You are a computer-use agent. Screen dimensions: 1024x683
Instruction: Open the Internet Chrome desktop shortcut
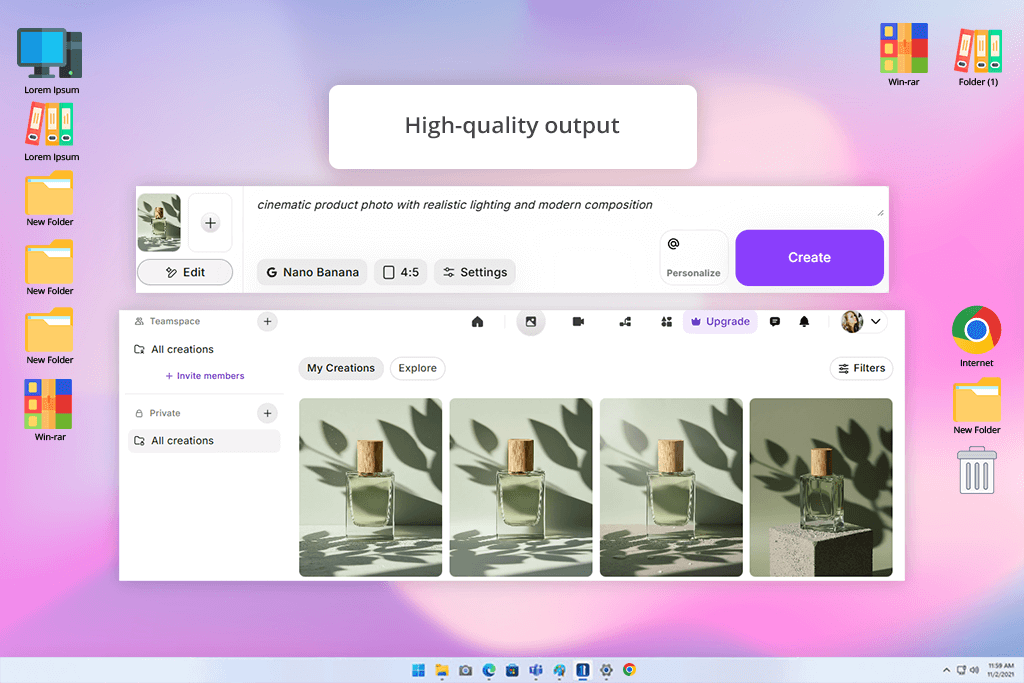[976, 337]
